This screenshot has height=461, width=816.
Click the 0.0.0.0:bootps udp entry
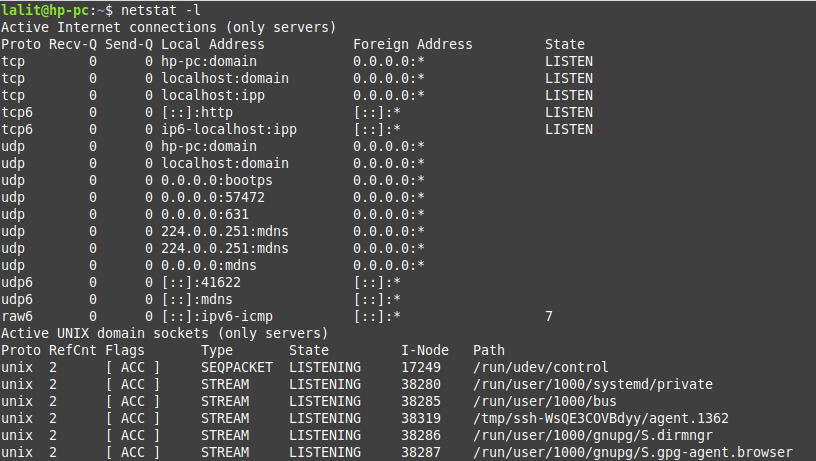[216, 181]
